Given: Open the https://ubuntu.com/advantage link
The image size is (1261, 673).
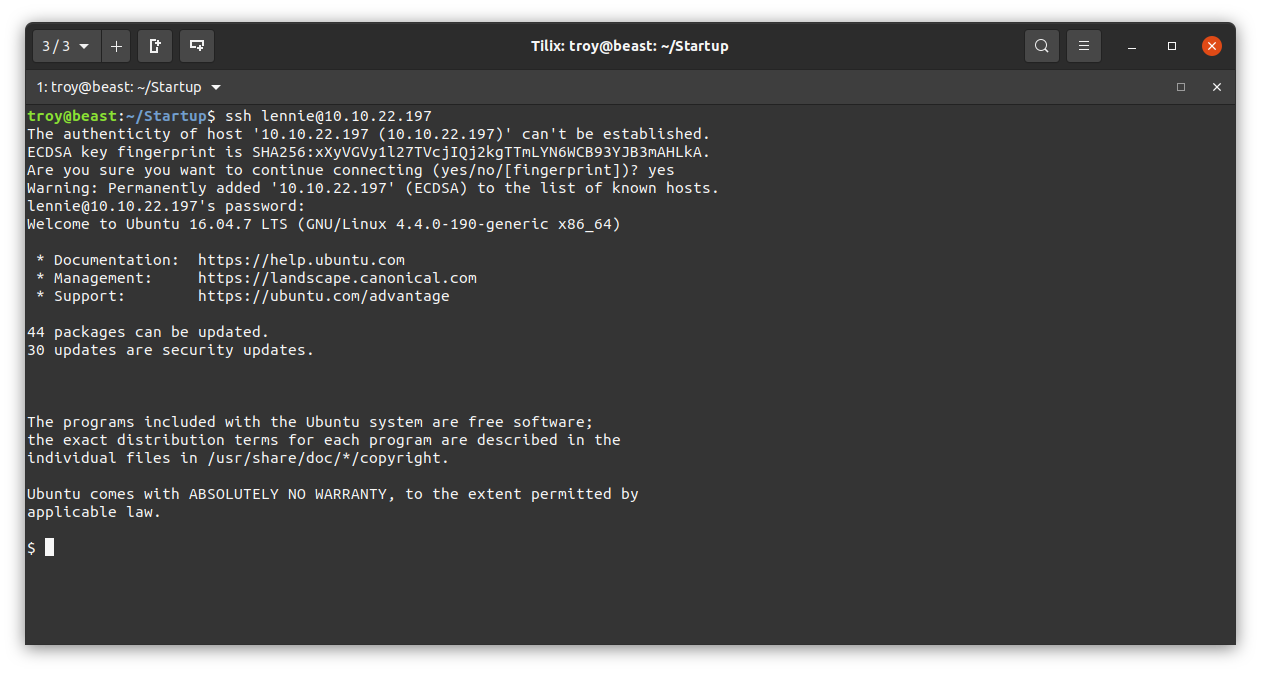Looking at the screenshot, I should click(x=324, y=296).
